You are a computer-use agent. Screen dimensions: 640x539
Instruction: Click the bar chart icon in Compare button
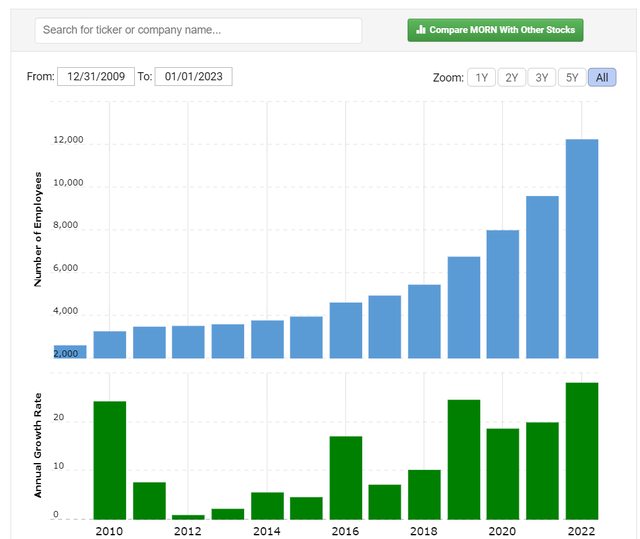pos(421,30)
